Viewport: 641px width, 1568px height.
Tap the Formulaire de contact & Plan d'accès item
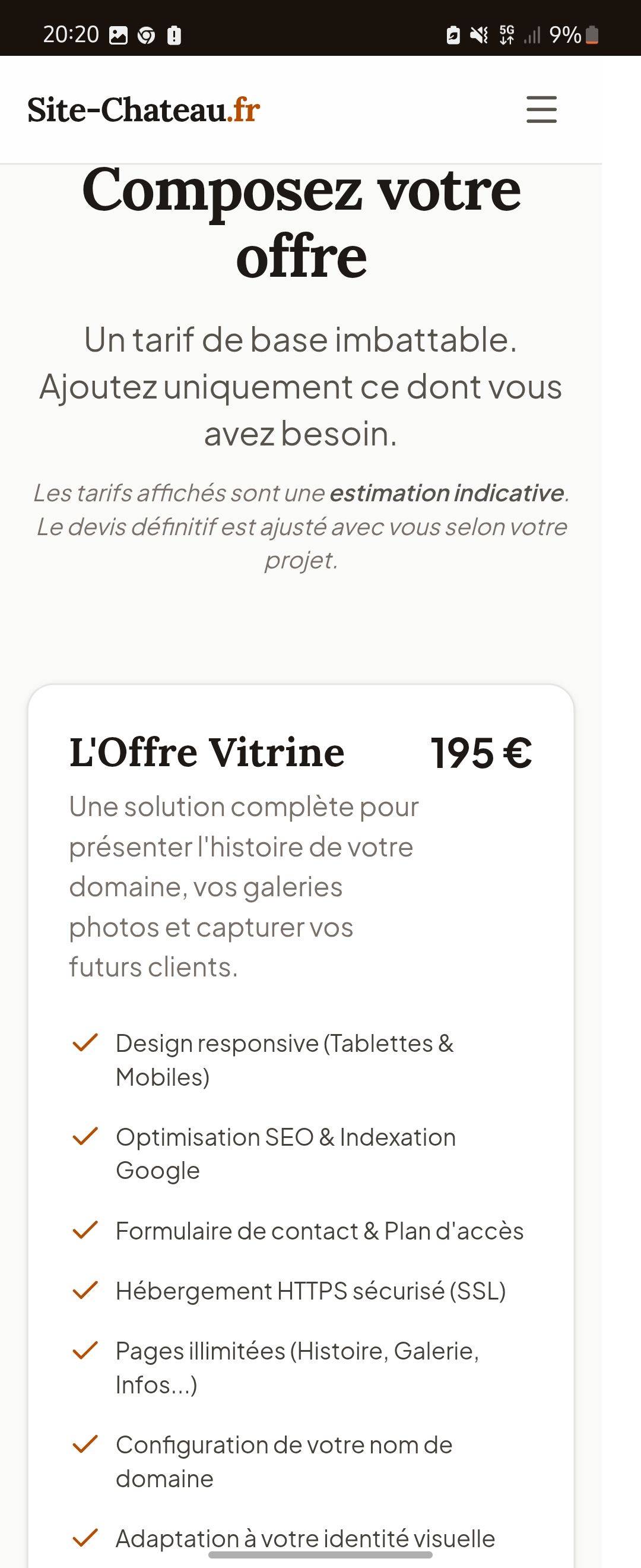[319, 1231]
